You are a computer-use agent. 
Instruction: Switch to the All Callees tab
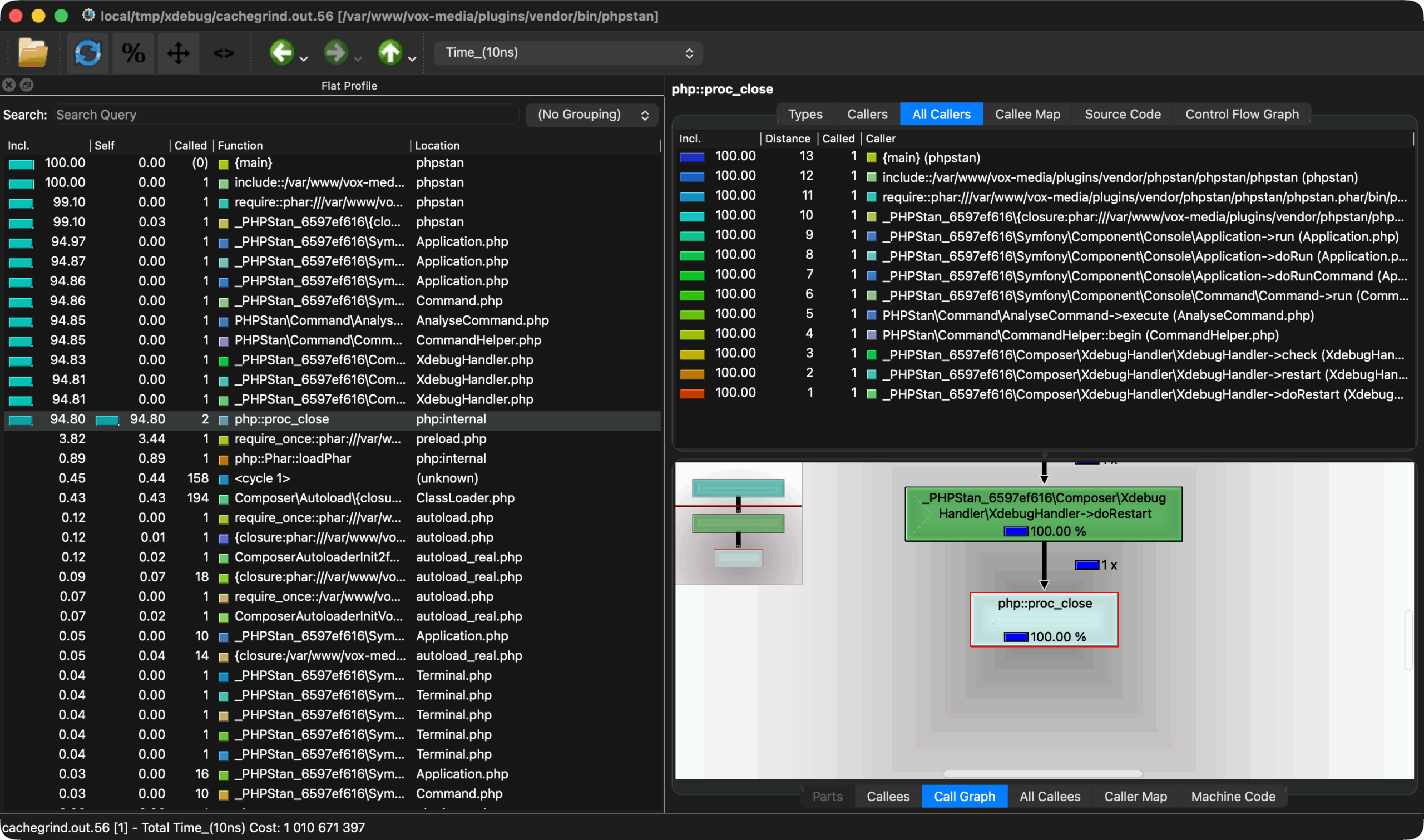tap(1049, 797)
